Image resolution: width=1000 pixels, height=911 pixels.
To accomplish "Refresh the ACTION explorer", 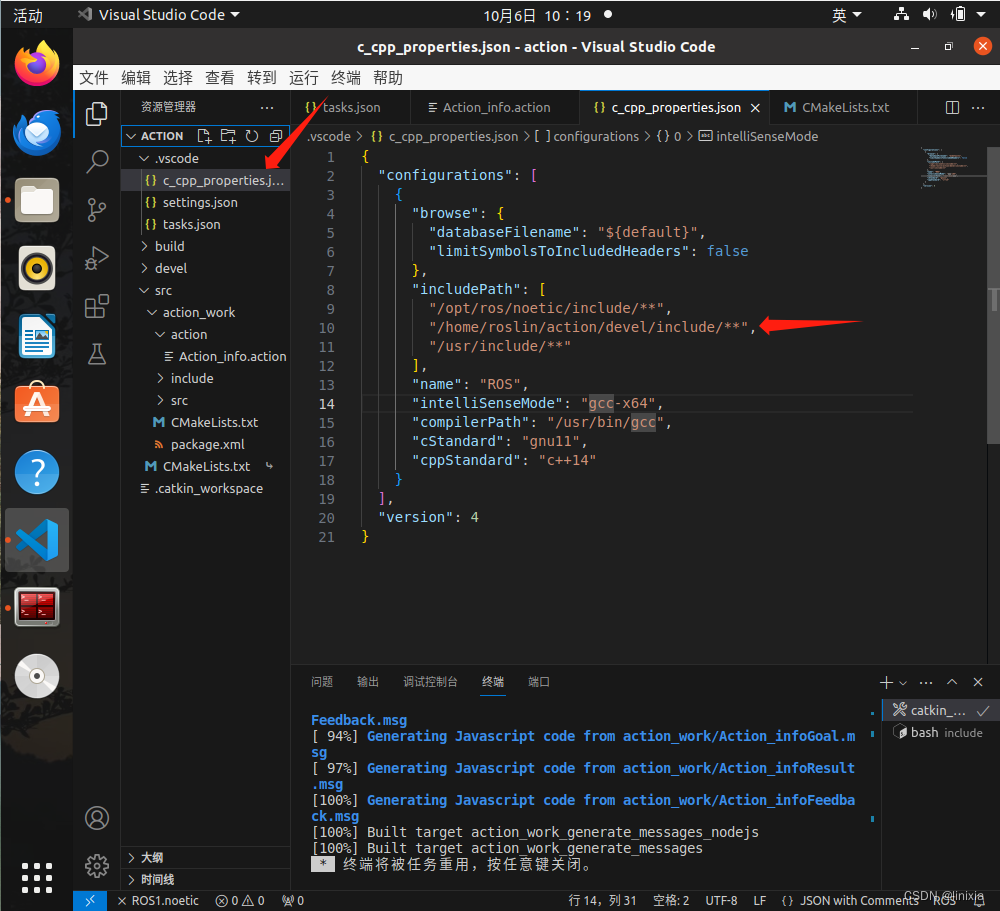I will [252, 136].
